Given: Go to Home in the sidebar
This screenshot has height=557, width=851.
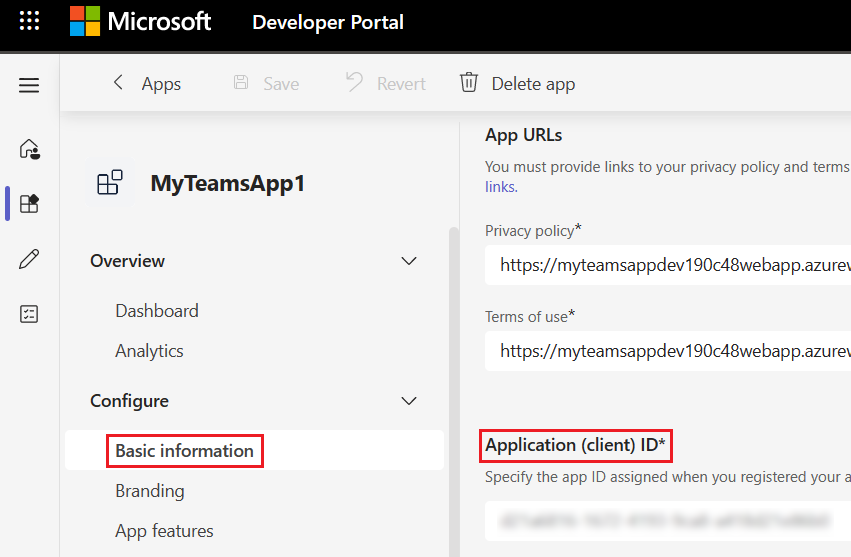Looking at the screenshot, I should click(29, 149).
